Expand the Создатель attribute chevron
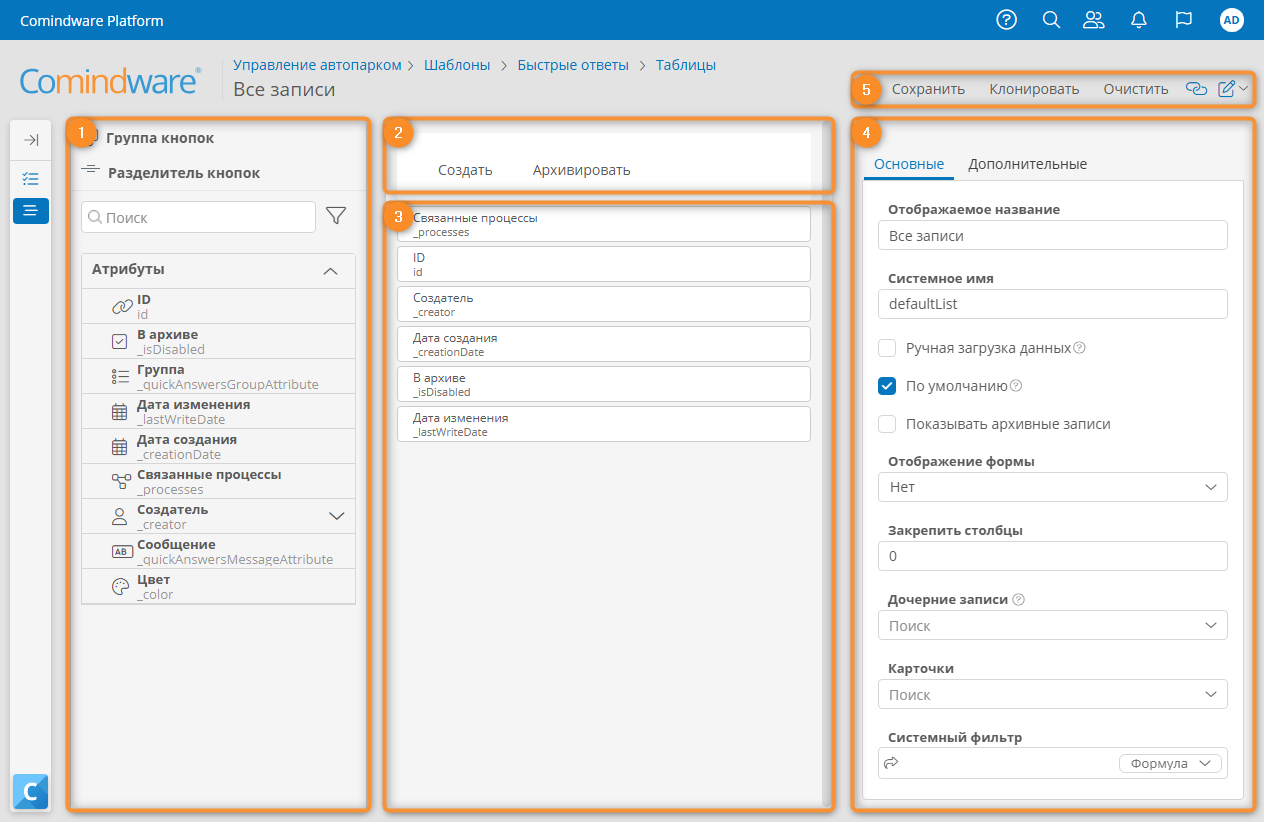Image resolution: width=1264 pixels, height=822 pixels. (x=337, y=517)
